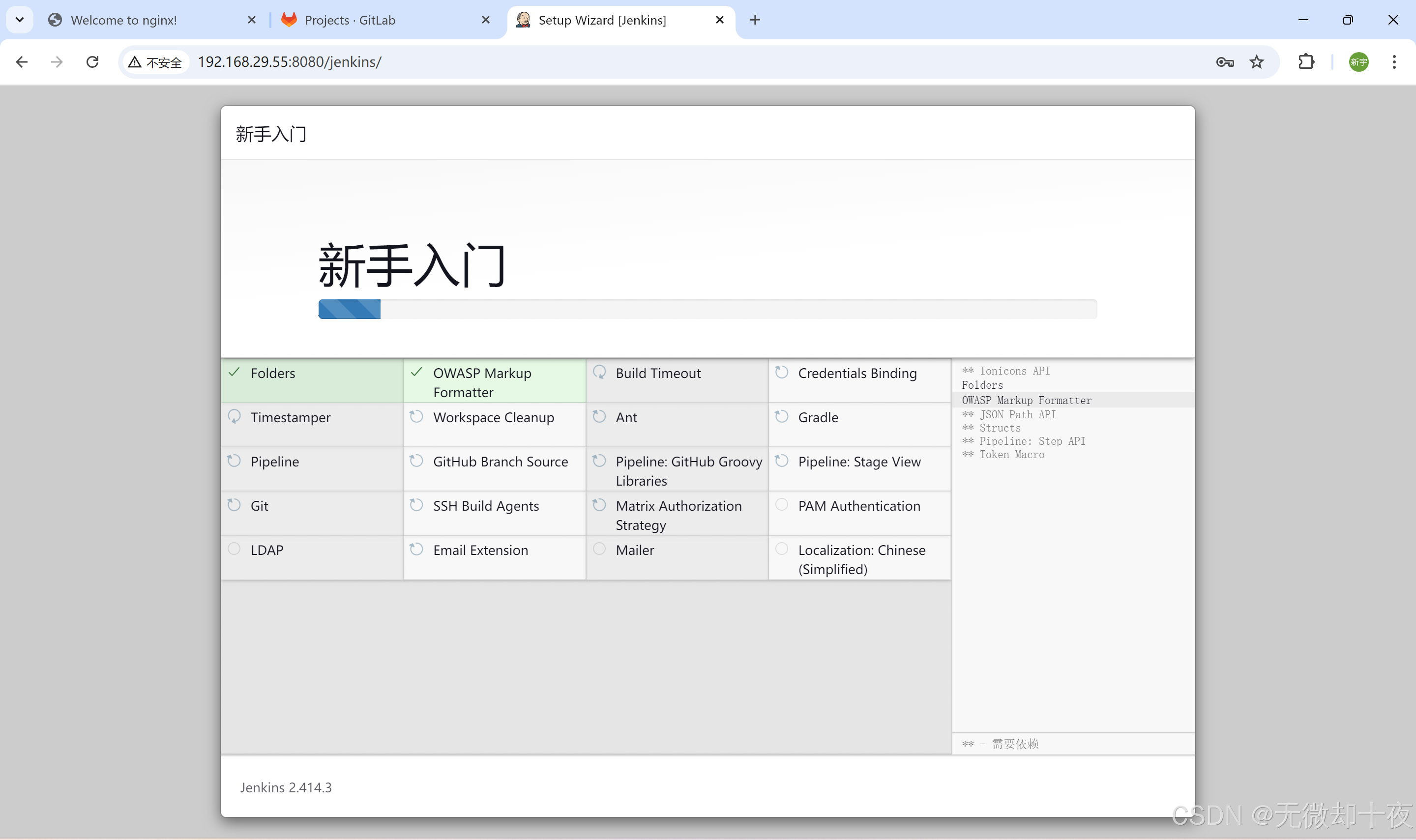Click the Mailer plugin status circle
The image size is (1416, 840).
point(599,549)
